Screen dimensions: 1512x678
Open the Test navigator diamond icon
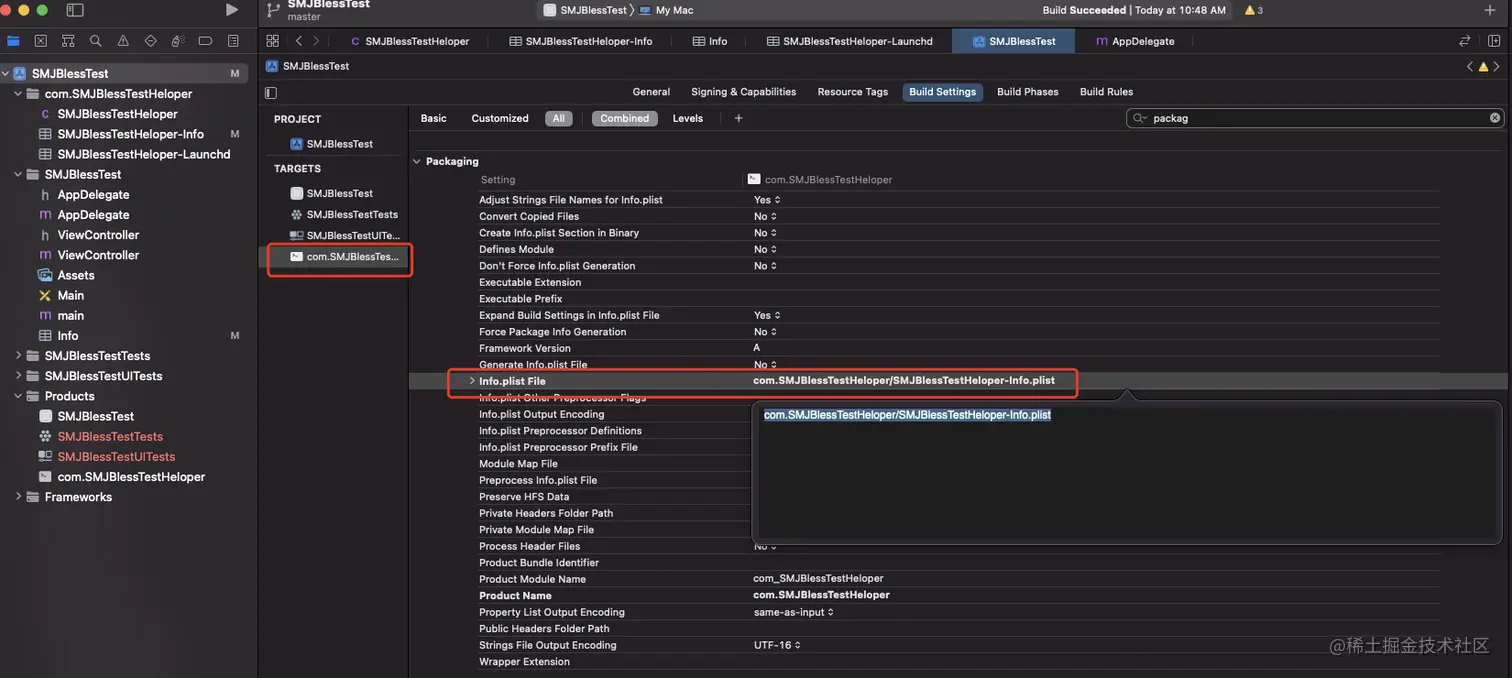pyautogui.click(x=150, y=41)
